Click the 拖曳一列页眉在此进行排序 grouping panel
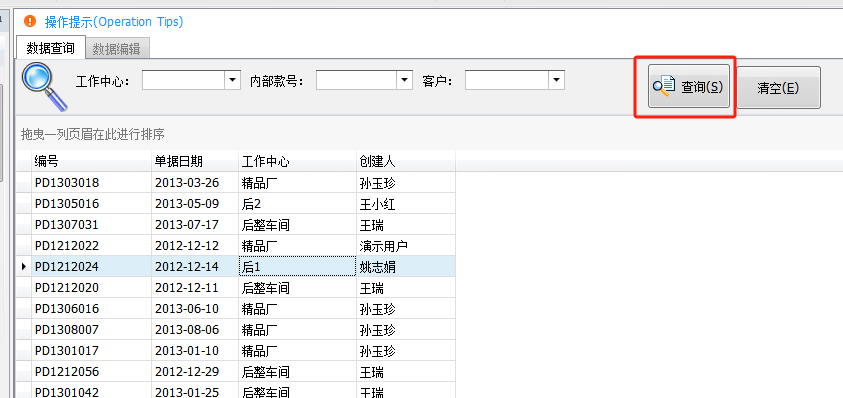Viewport: 843px width, 398px height. pyautogui.click(x=429, y=133)
